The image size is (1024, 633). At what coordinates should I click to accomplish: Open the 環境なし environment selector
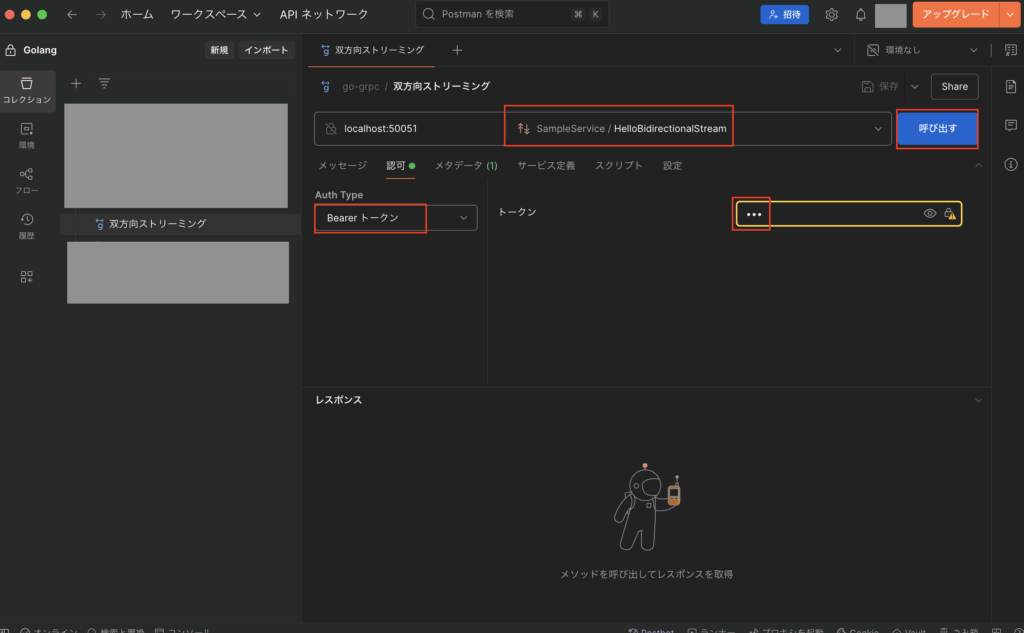(x=921, y=50)
